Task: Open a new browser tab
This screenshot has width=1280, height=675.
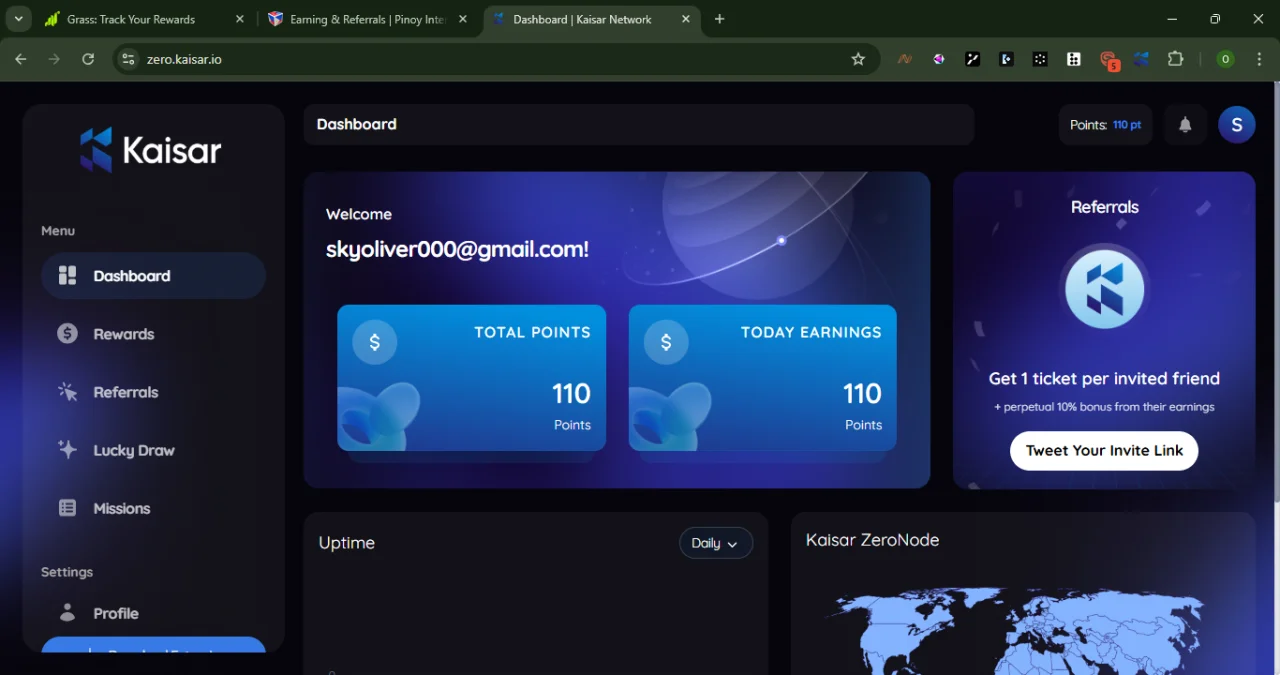Action: click(x=720, y=19)
